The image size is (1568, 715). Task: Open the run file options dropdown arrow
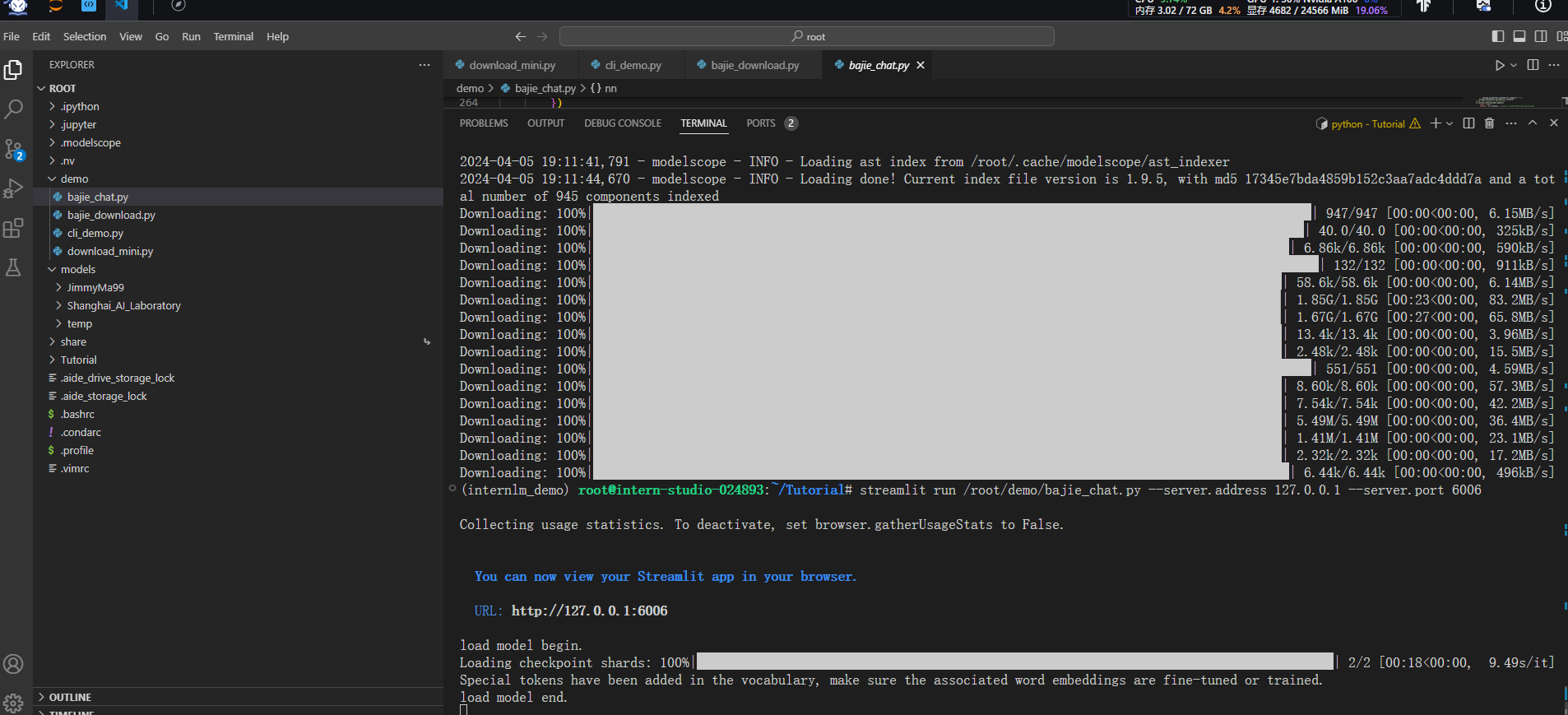pyautogui.click(x=1514, y=65)
